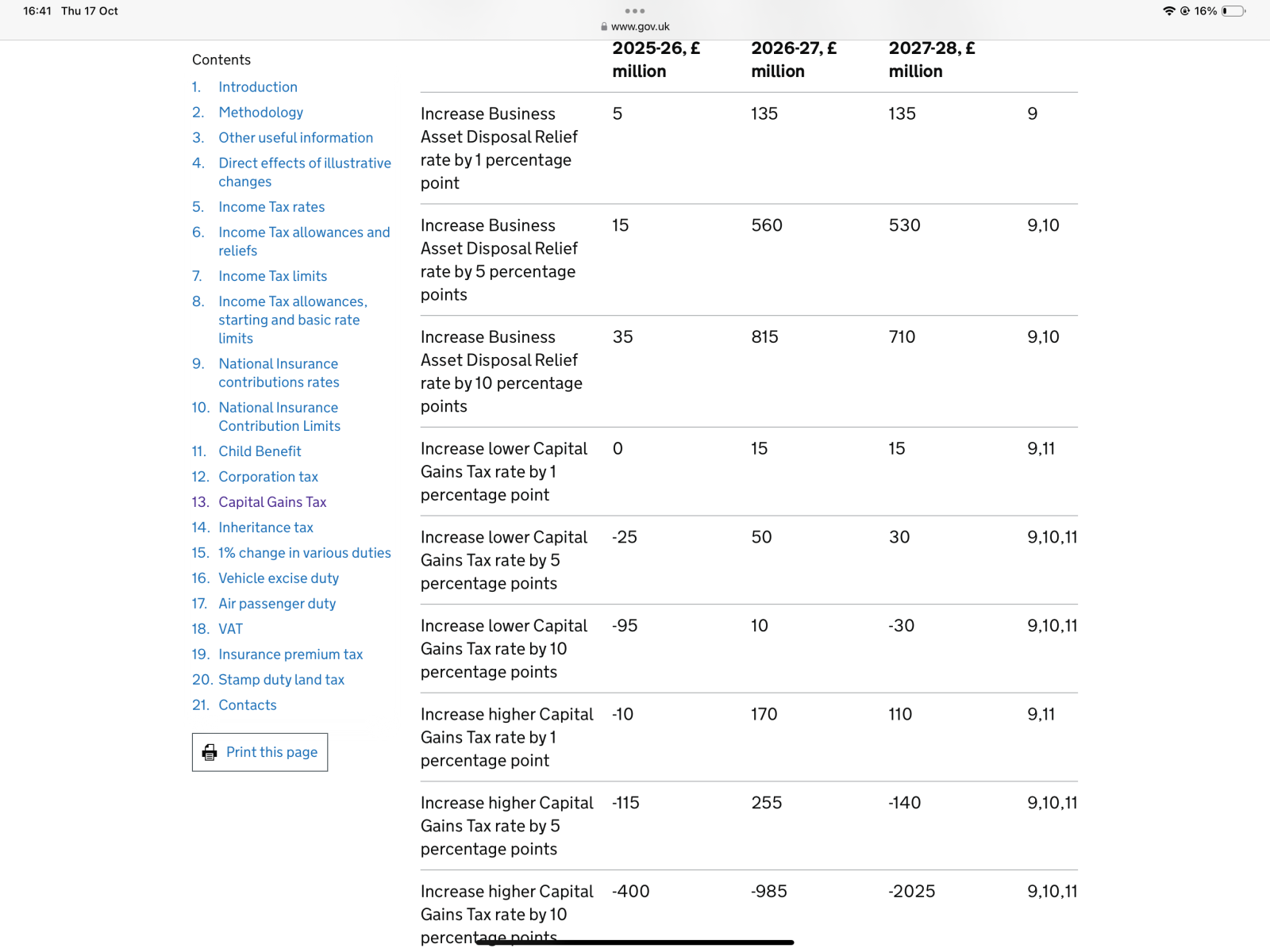Go to National Insurance Contribution Limits
Screen dimensions: 1270x952
coord(279,416)
